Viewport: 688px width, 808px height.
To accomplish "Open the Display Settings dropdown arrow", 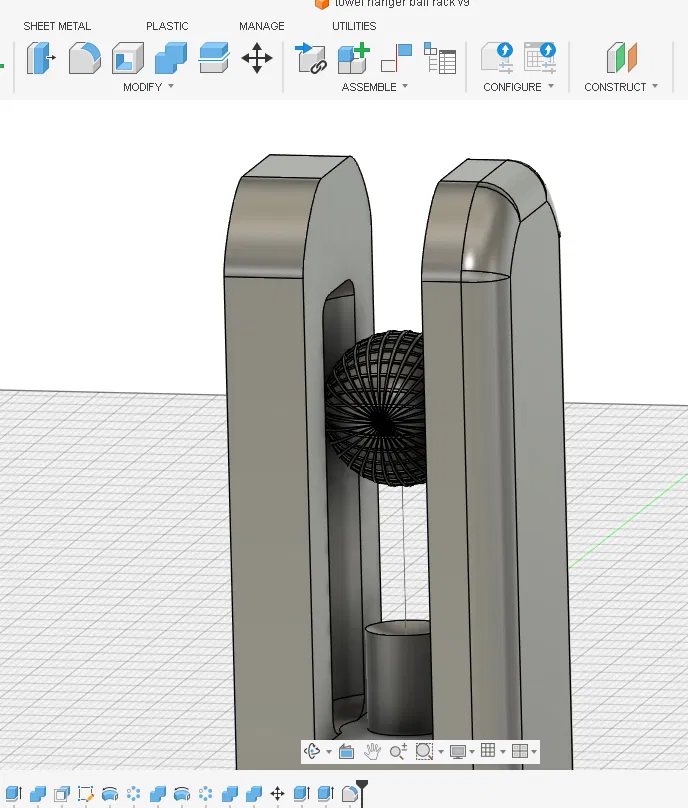I will [472, 752].
